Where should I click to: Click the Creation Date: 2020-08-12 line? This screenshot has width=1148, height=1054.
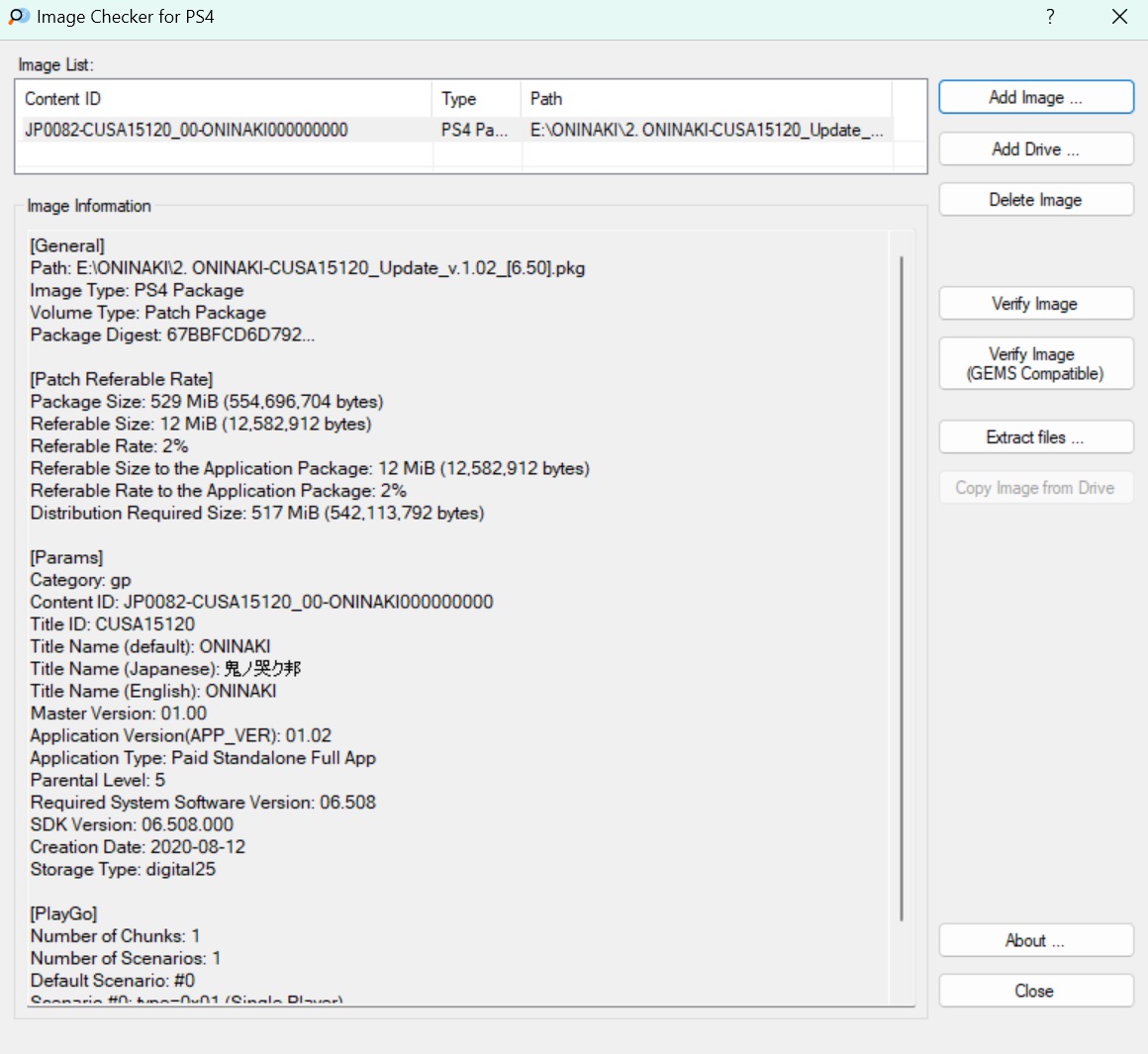pyautogui.click(x=138, y=847)
